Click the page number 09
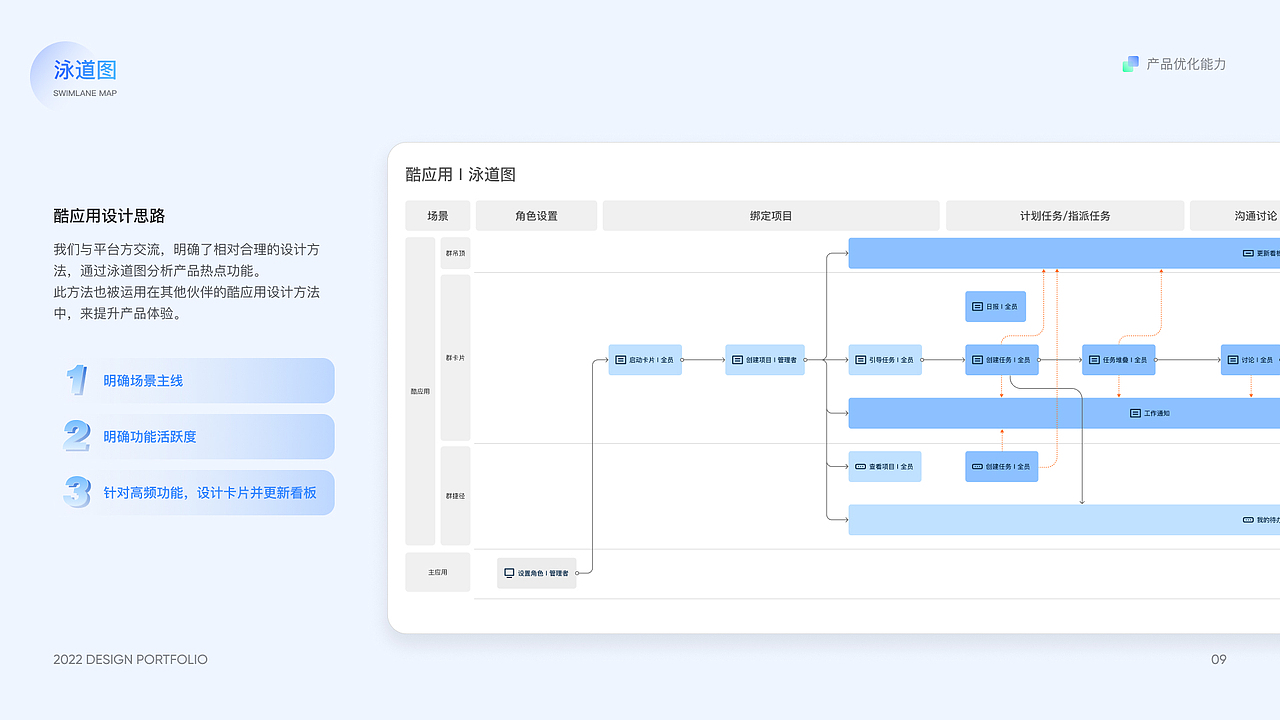Viewport: 1280px width, 720px height. (1218, 659)
